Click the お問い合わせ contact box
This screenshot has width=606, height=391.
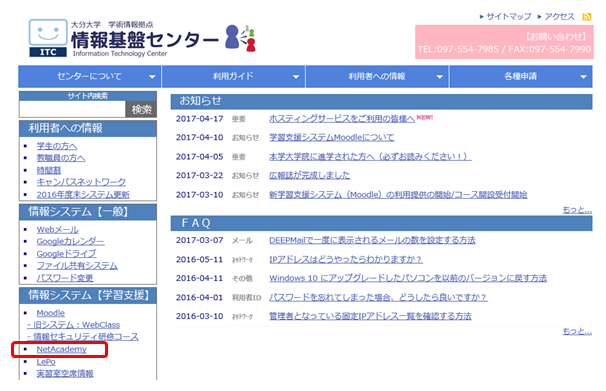[504, 42]
